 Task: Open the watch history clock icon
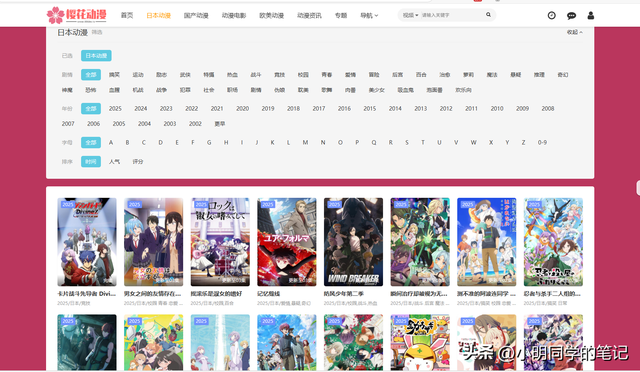[x=551, y=16]
